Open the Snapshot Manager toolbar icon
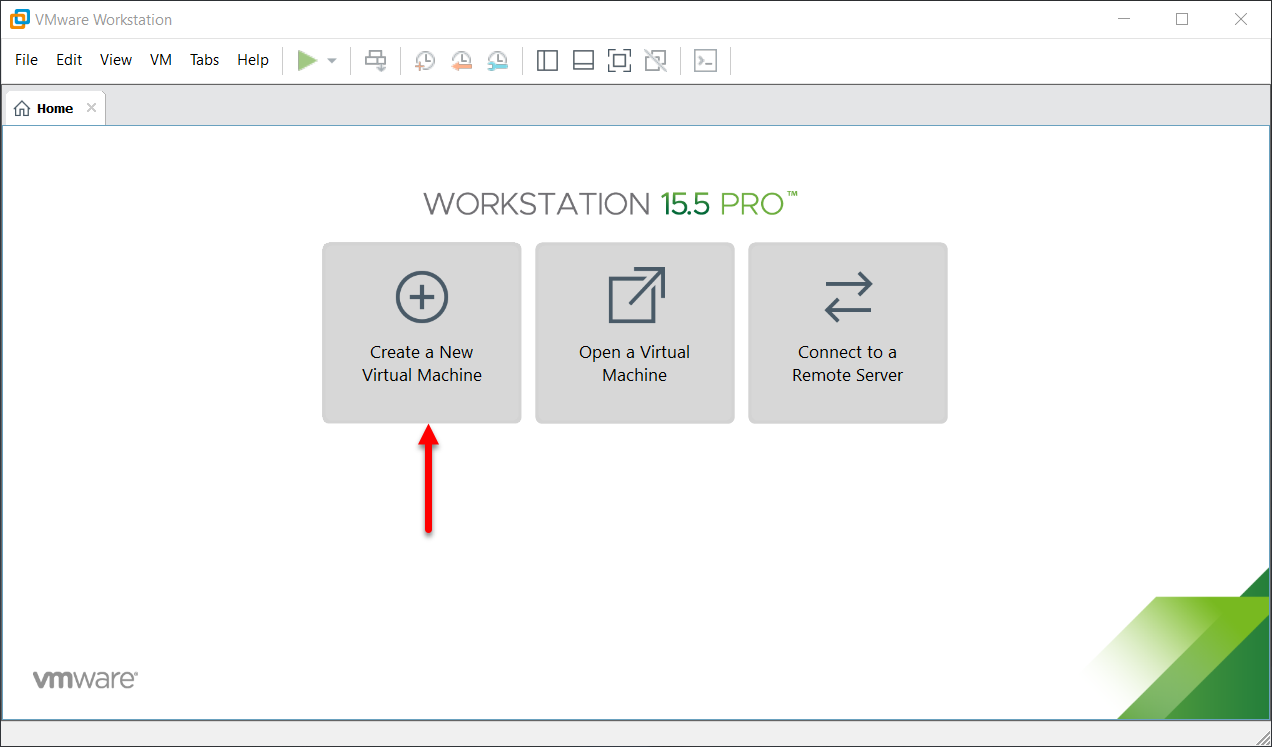Image resolution: width=1272 pixels, height=747 pixels. [497, 61]
